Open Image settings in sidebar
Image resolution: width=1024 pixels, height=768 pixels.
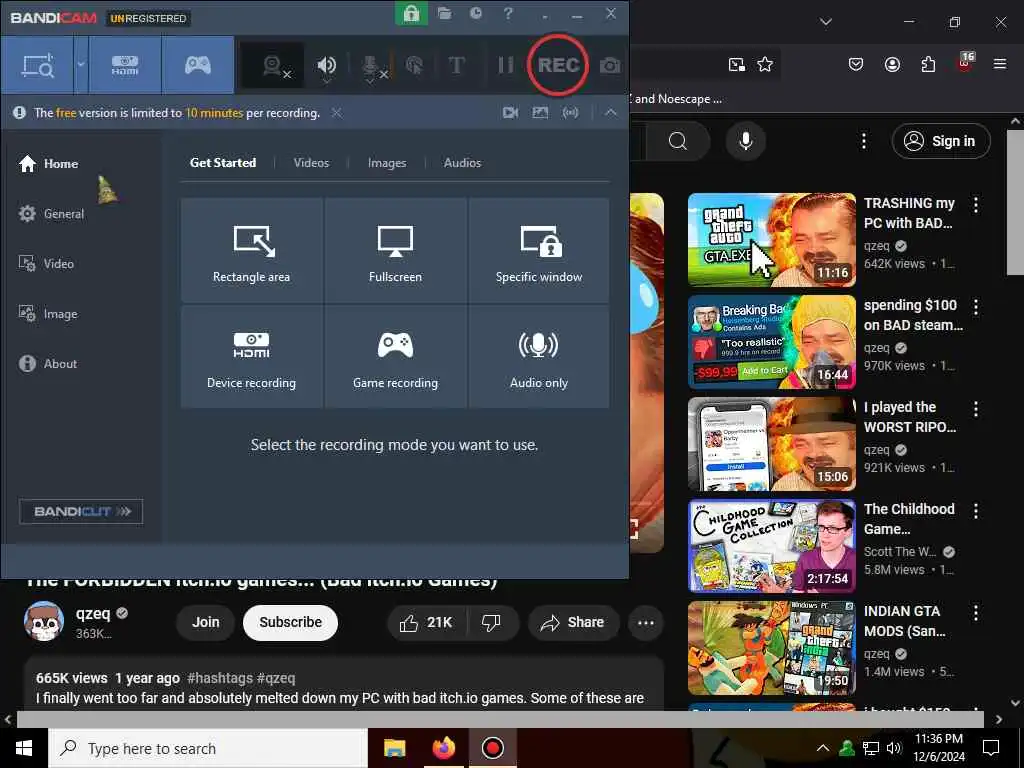48,314
